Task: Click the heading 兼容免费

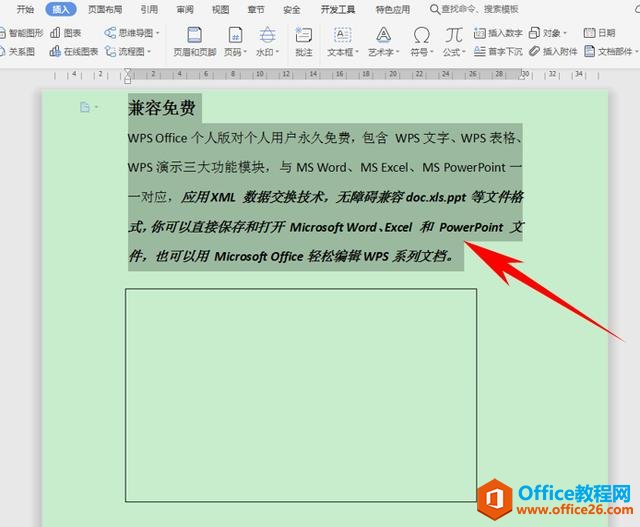Action: pyautogui.click(x=162, y=109)
